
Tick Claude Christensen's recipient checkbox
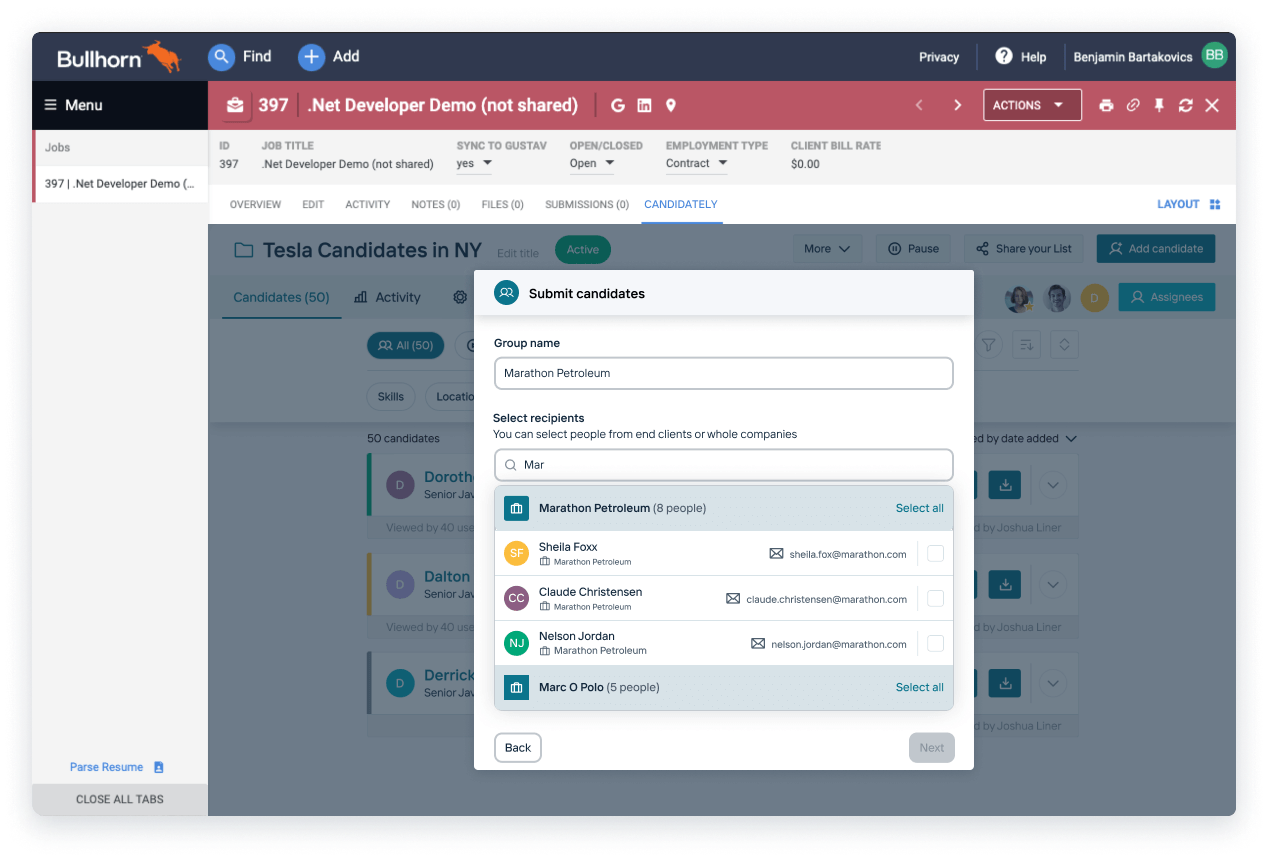[935, 598]
